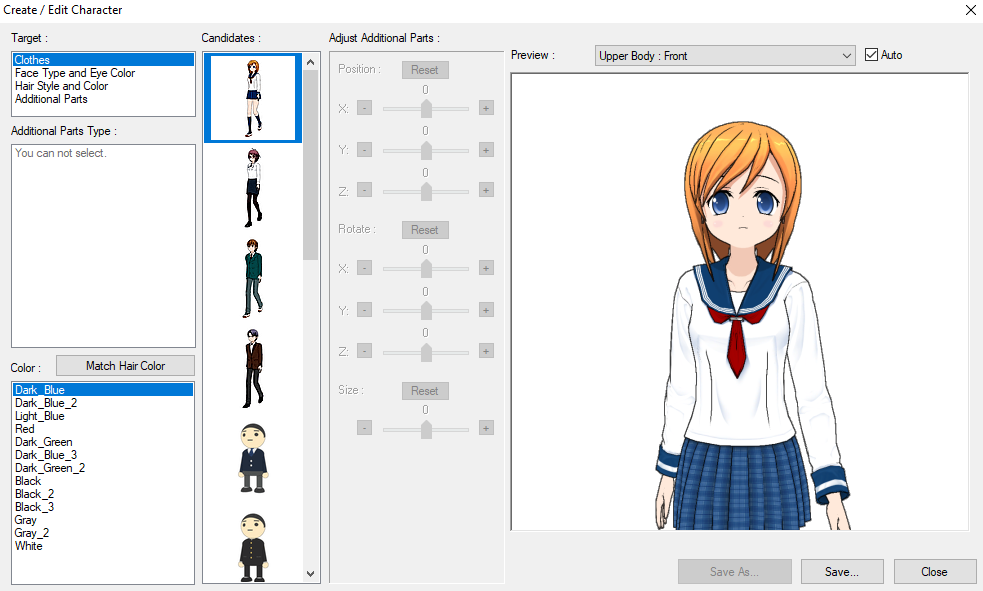
Task: Click the Position Reset button
Action: [425, 70]
